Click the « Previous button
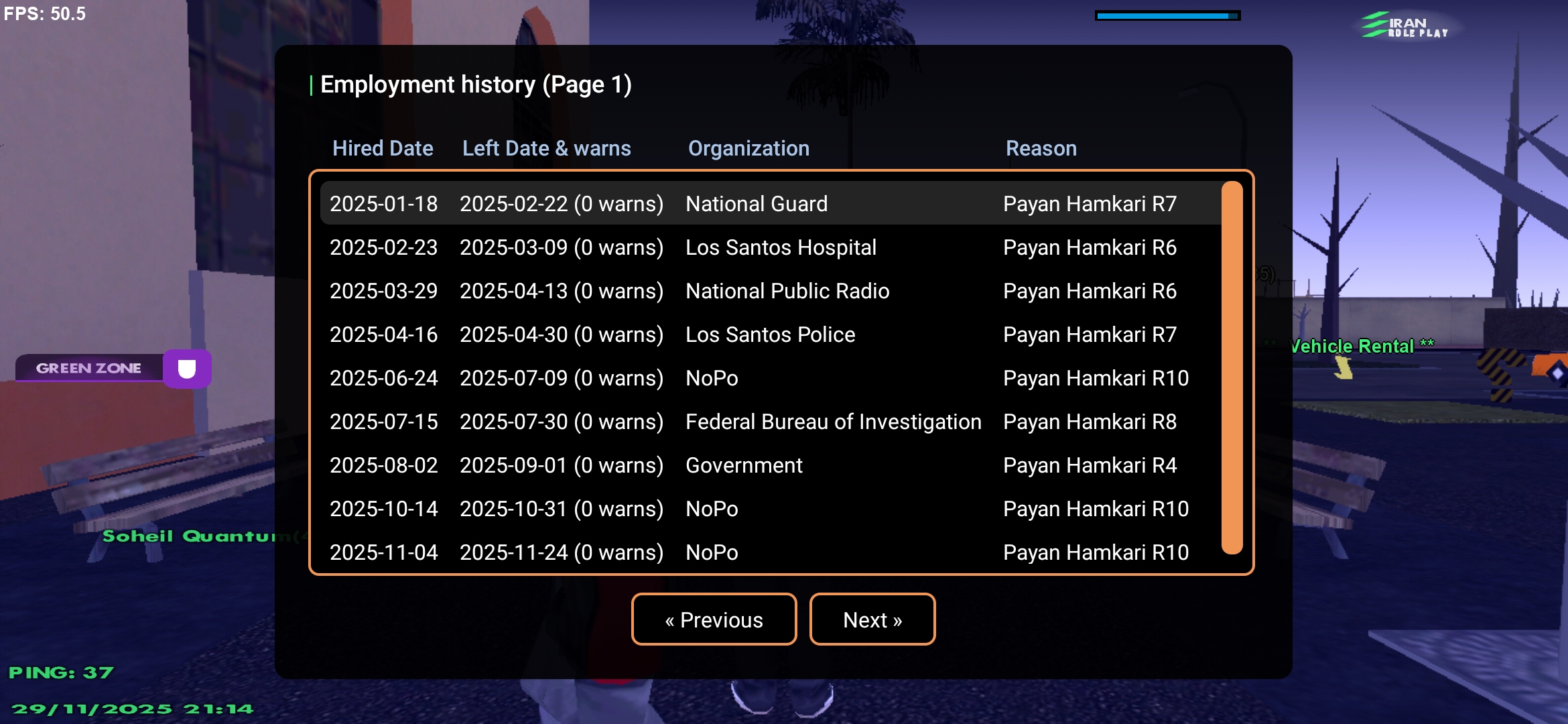 714,619
